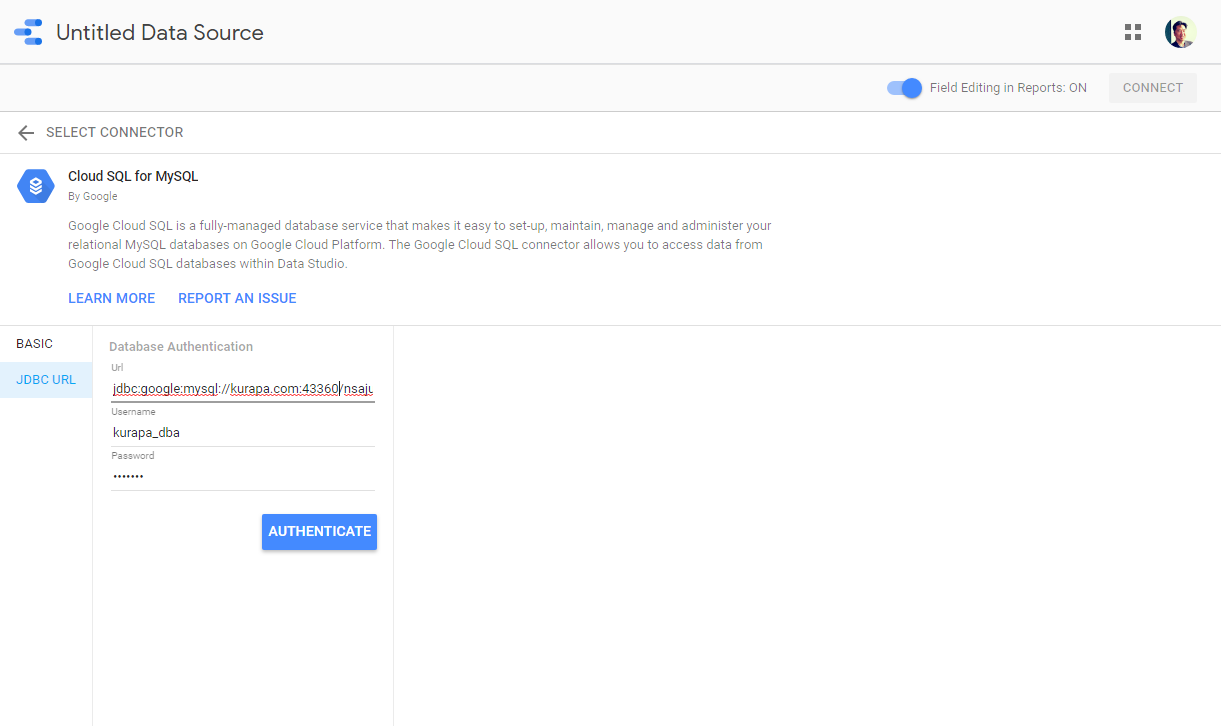Click the Field Editing in Reports label
The width and height of the screenshot is (1221, 726).
click(1007, 88)
